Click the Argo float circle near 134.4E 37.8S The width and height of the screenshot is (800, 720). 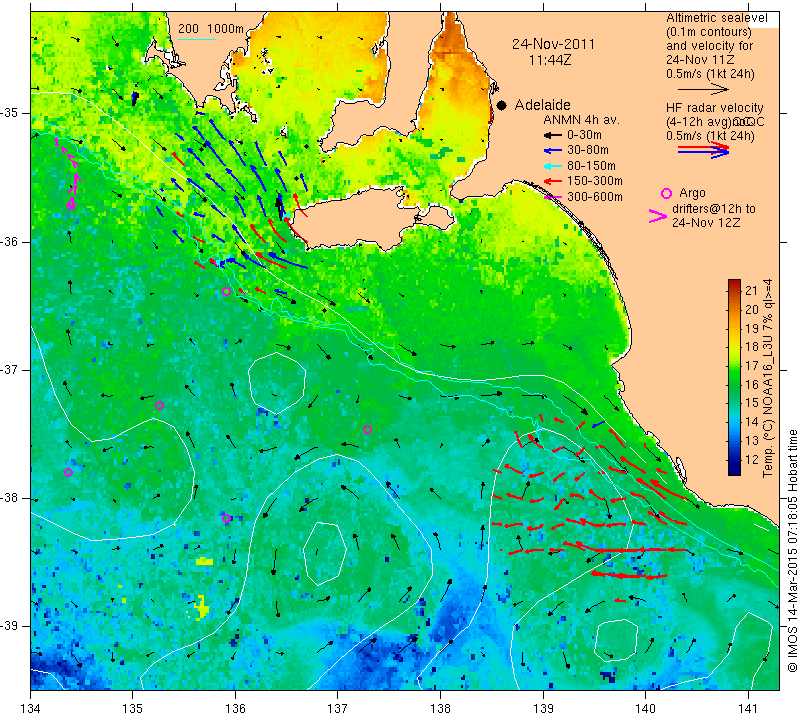(x=68, y=473)
